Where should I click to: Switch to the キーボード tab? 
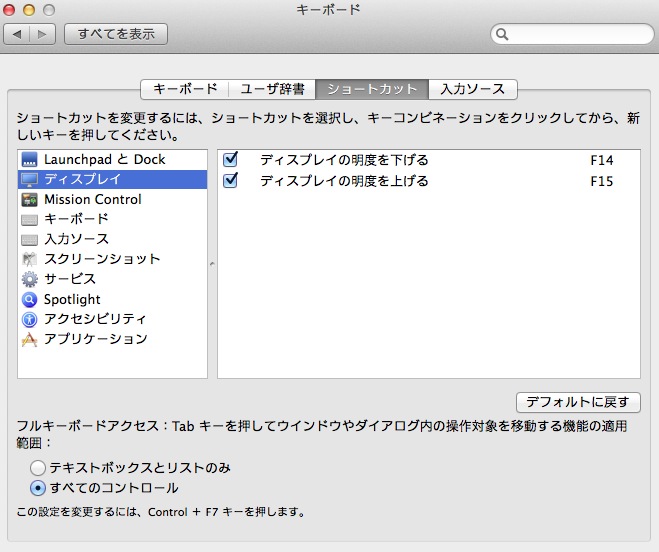tap(185, 89)
